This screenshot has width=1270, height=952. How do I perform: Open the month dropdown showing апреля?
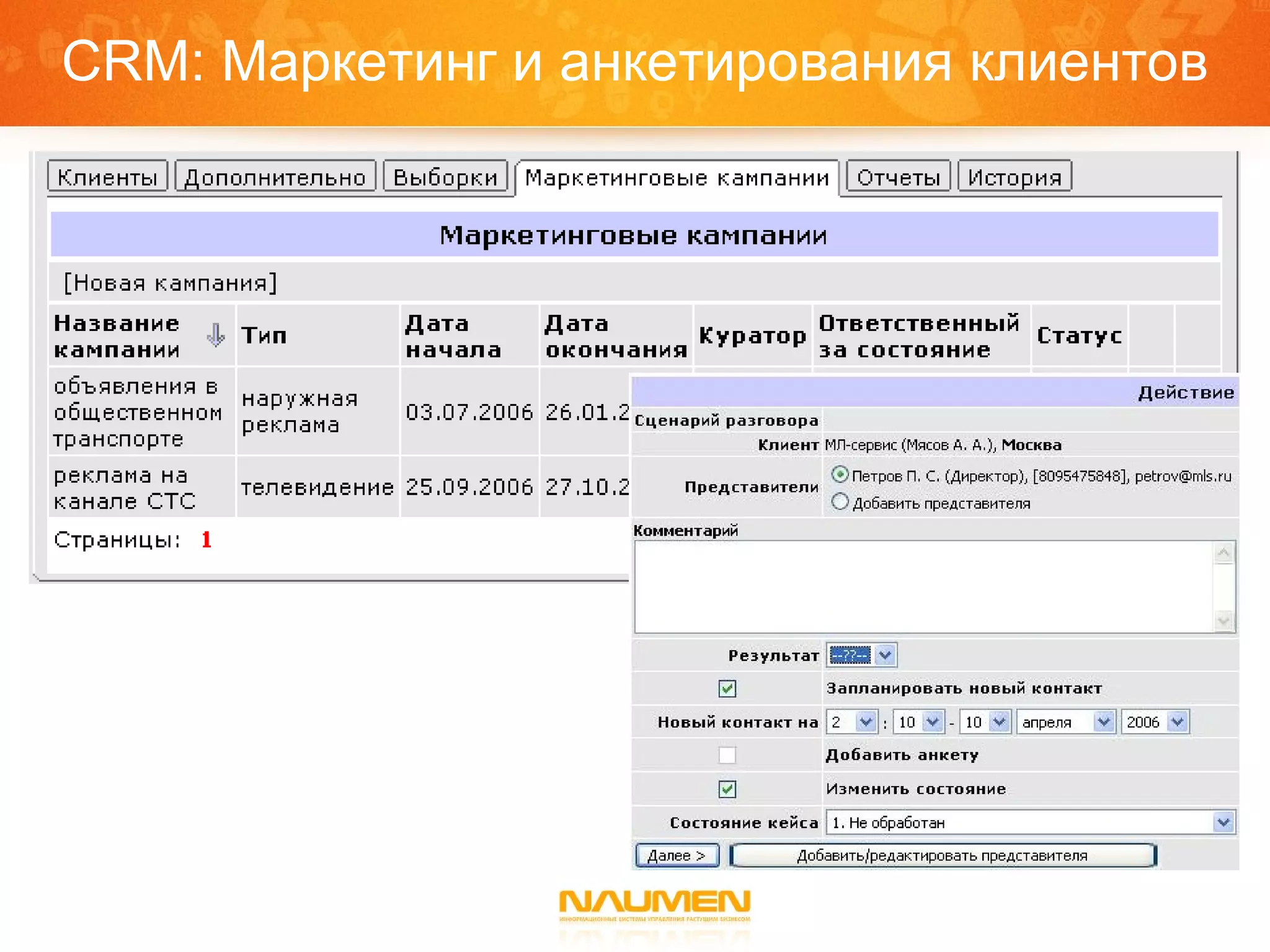coord(1066,722)
